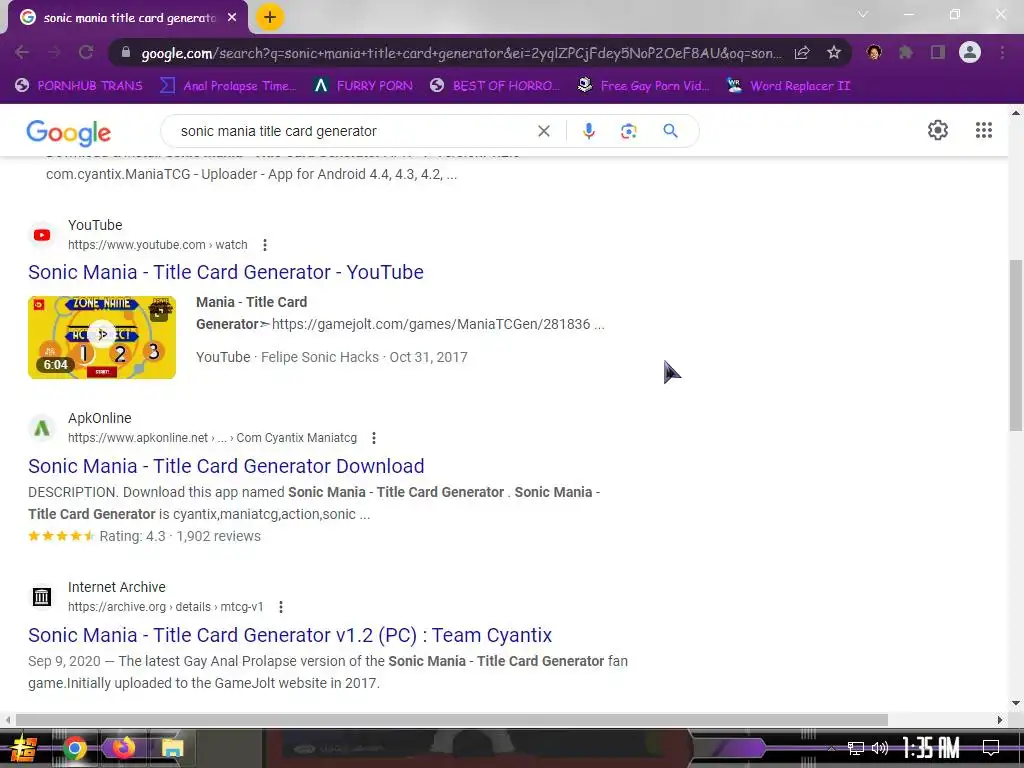Open the tab search chevron

coord(863,14)
